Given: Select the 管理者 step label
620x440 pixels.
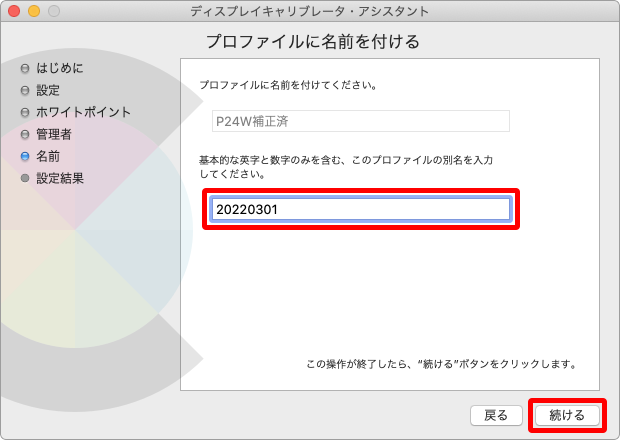Looking at the screenshot, I should [x=54, y=134].
